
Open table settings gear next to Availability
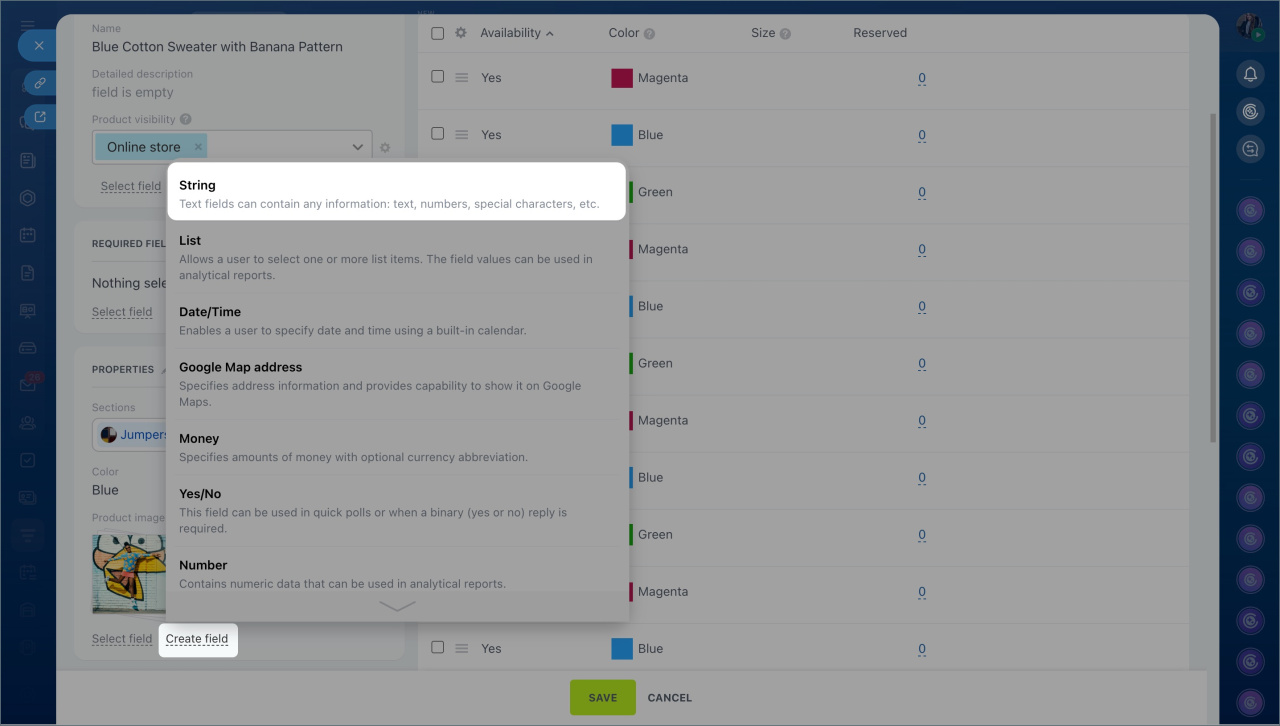[x=461, y=33]
